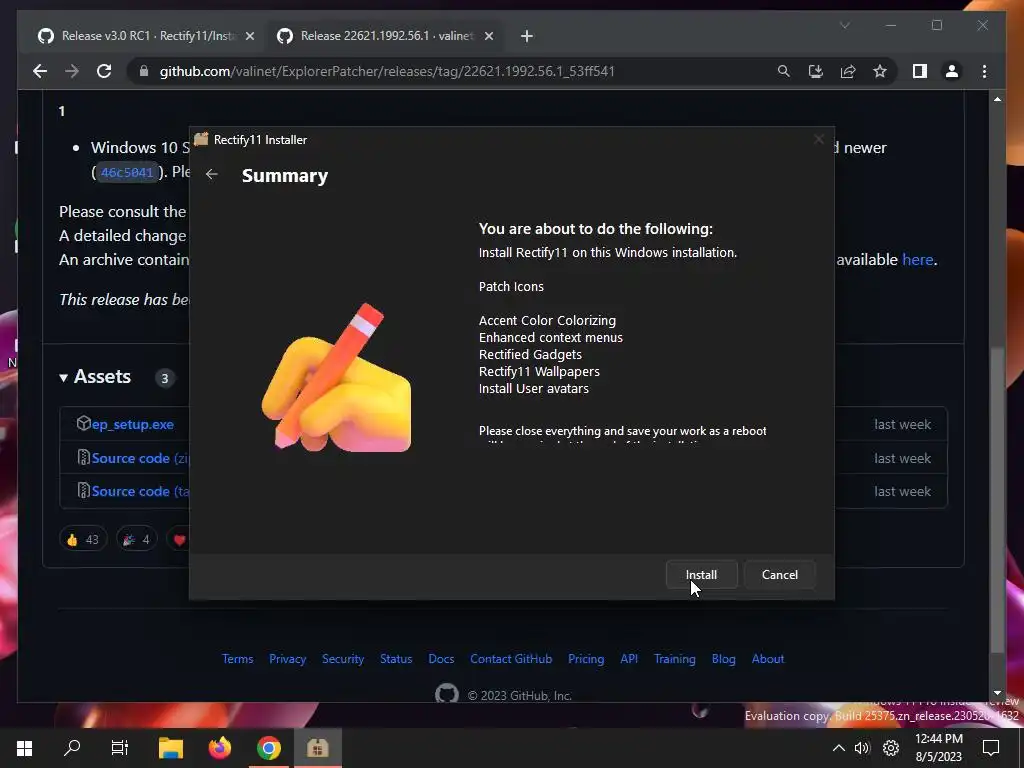Open the Chrome tab search dropdown
Screen dimensions: 1024x768
pos(844,25)
